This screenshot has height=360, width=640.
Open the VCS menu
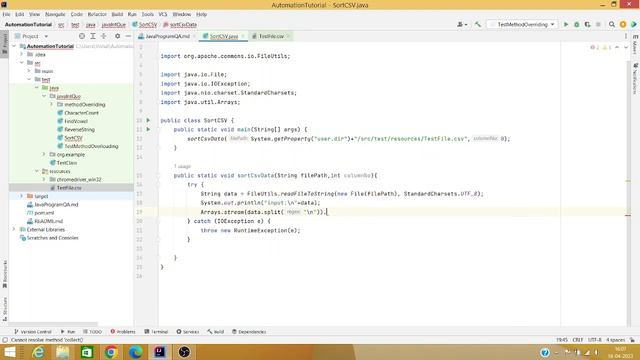click(163, 14)
